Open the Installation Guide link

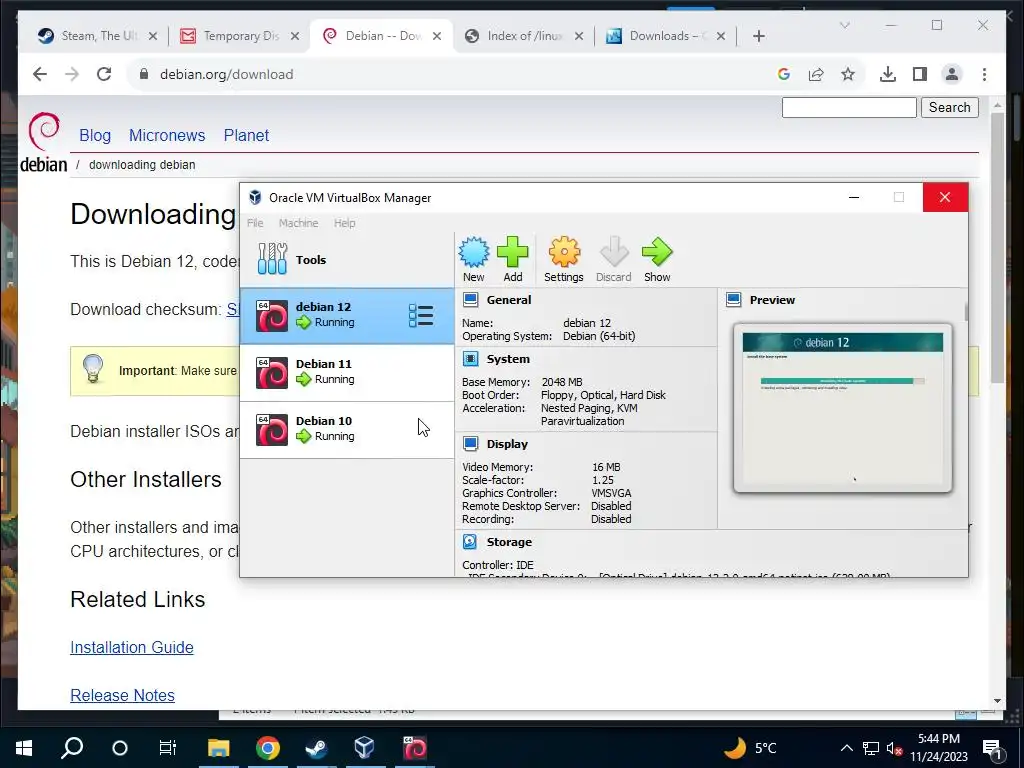(x=132, y=647)
